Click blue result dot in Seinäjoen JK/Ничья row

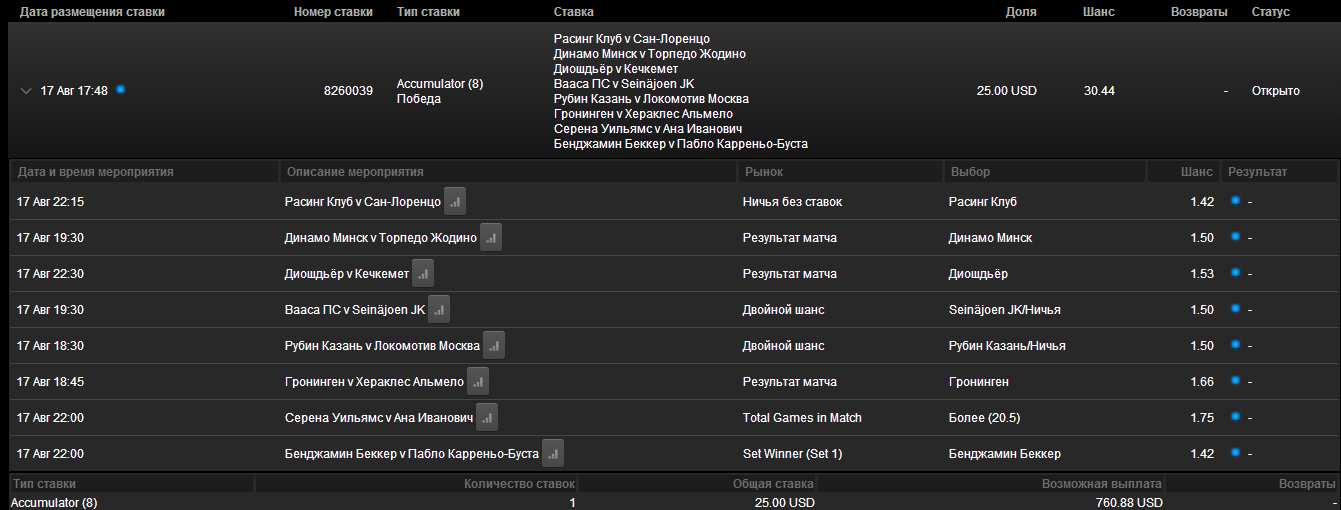(x=1236, y=309)
